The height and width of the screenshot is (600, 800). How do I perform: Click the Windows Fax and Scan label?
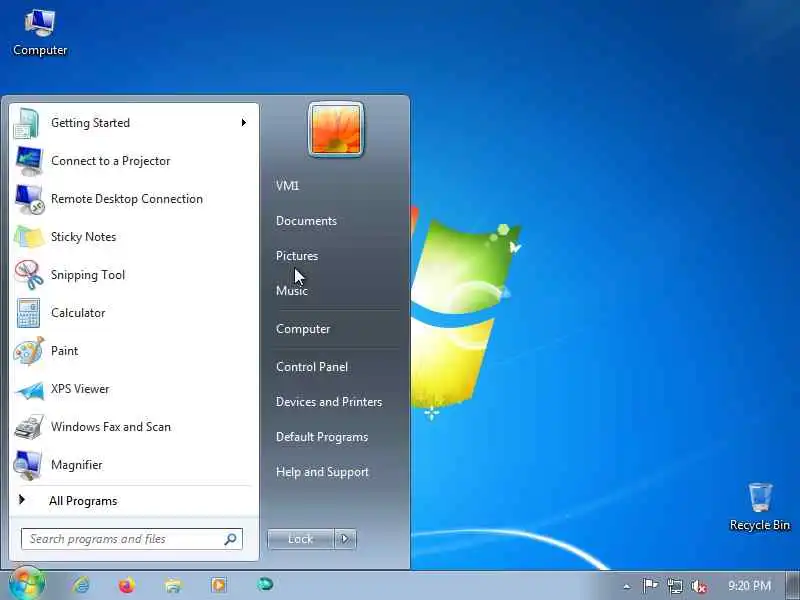pyautogui.click(x=111, y=427)
